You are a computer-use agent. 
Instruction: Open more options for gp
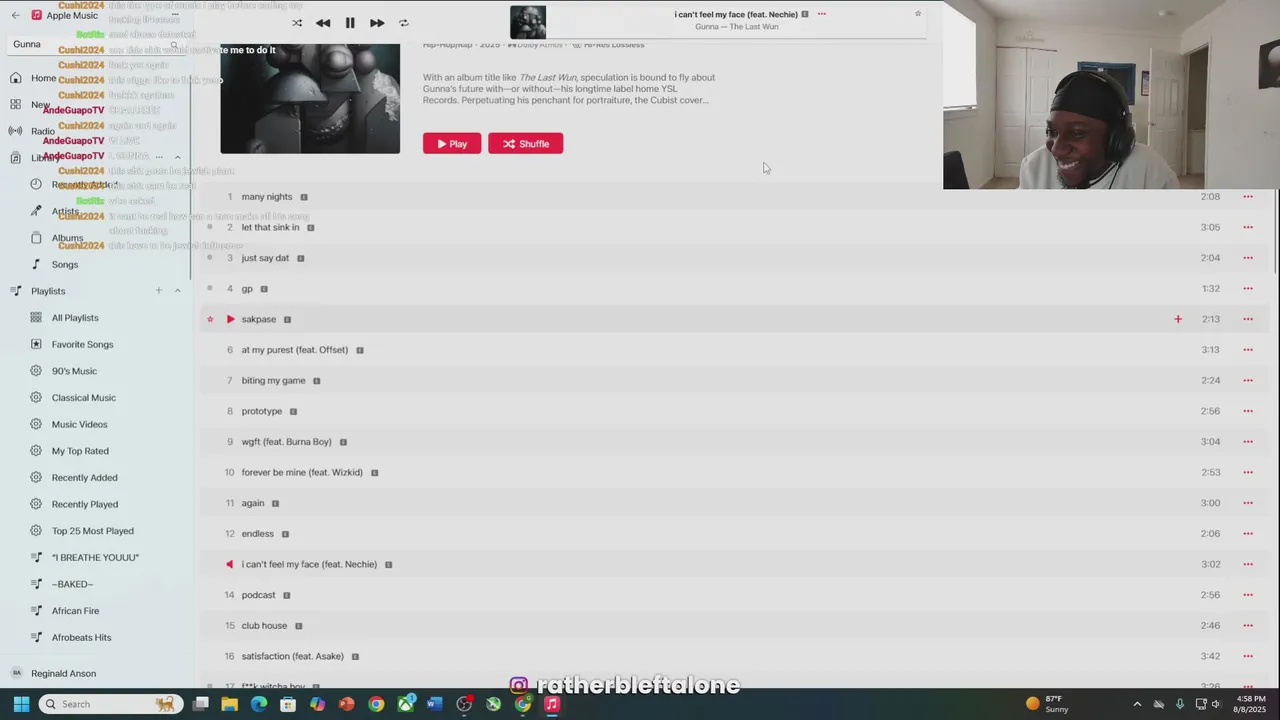(x=1248, y=288)
